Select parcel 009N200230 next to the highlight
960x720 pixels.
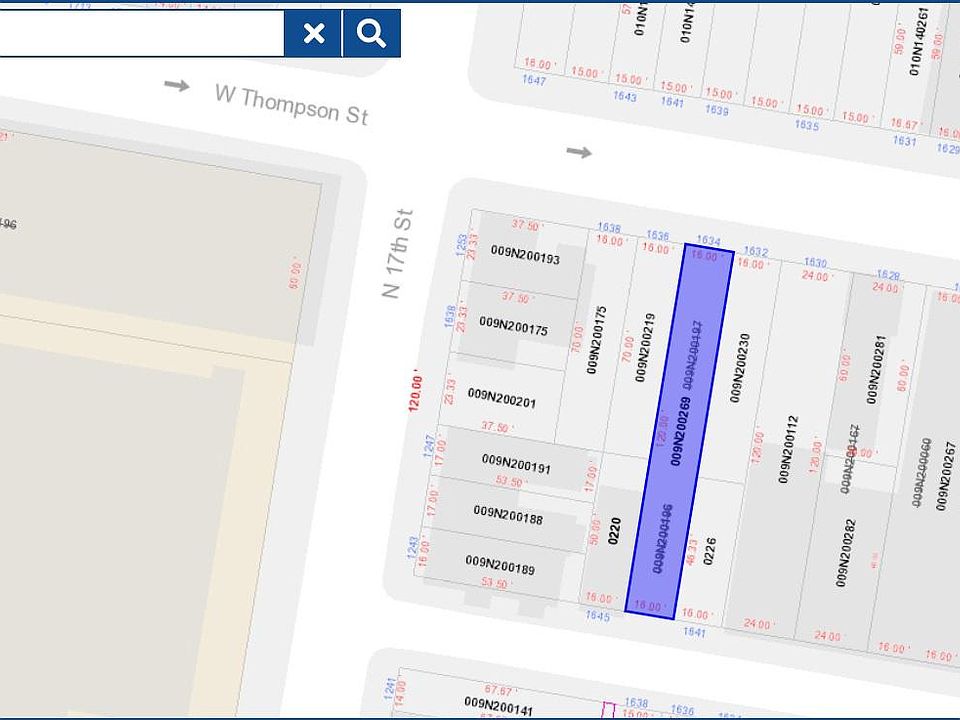[x=740, y=367]
